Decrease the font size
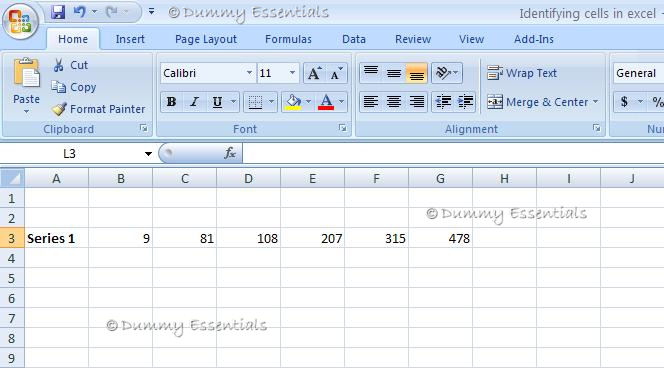Screen dimensions: 664x368 pyautogui.click(x=337, y=73)
